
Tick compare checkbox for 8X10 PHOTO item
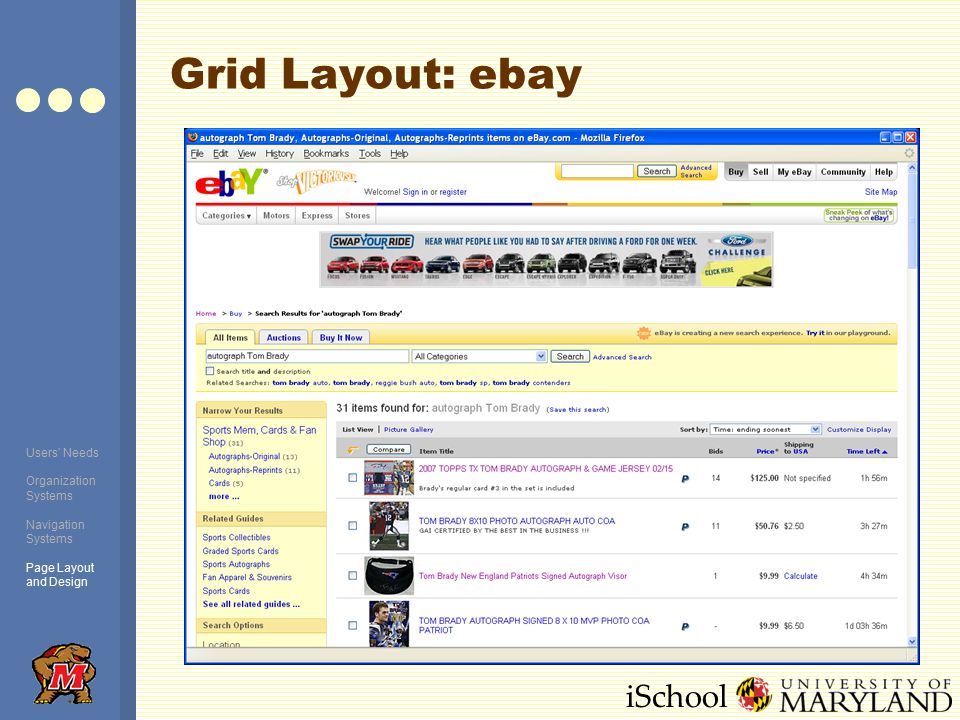pos(353,525)
